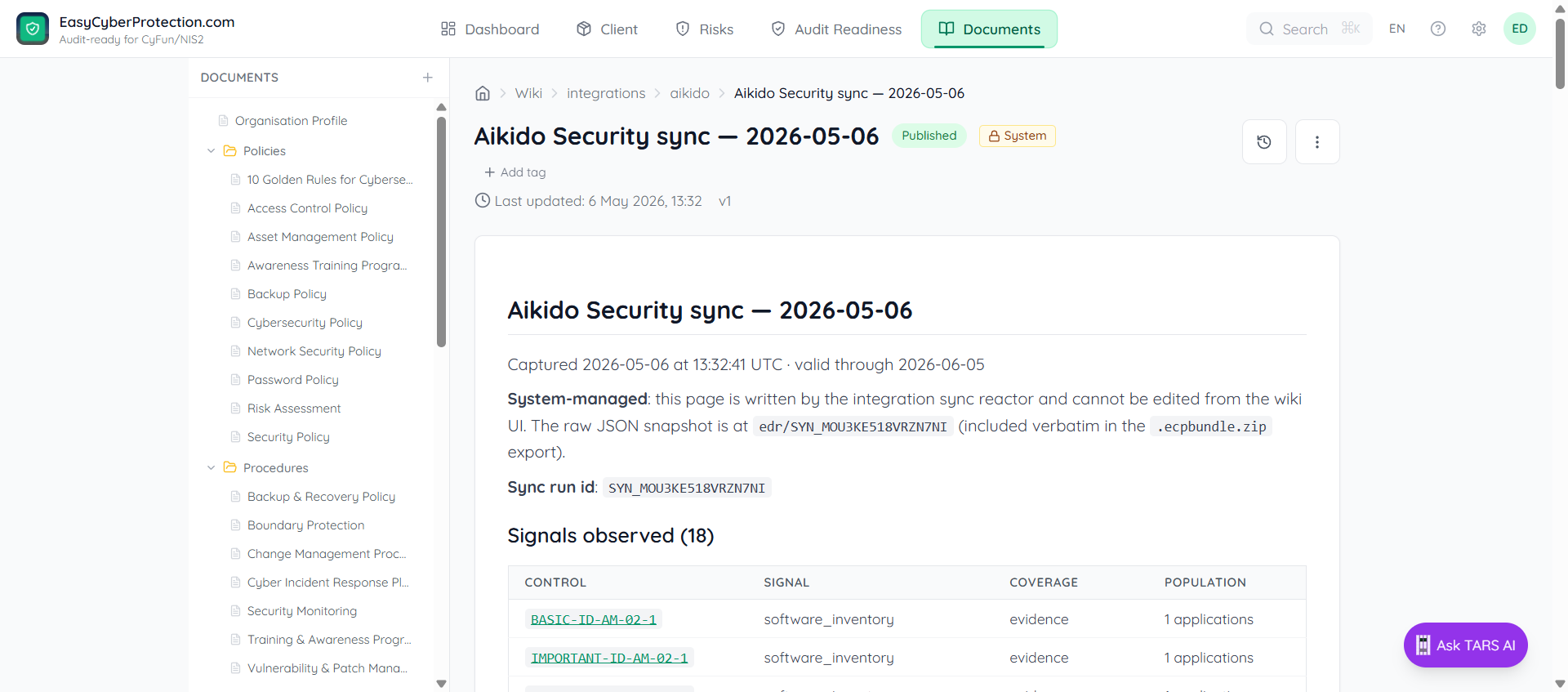The image size is (1568, 692).
Task: Click the CONTROL column header
Action: (555, 583)
